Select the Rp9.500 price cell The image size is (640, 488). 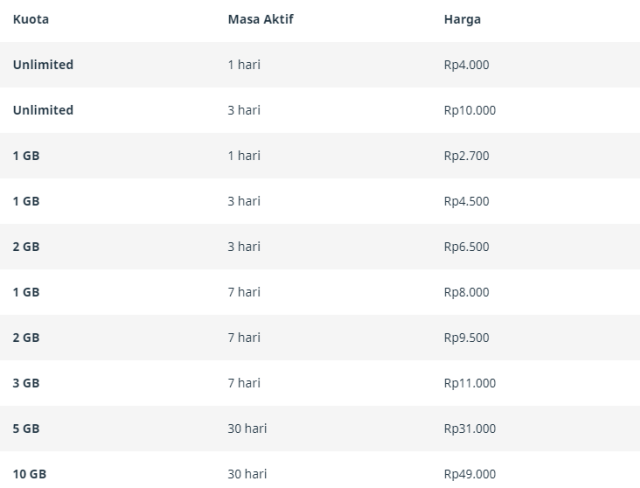pyautogui.click(x=467, y=338)
